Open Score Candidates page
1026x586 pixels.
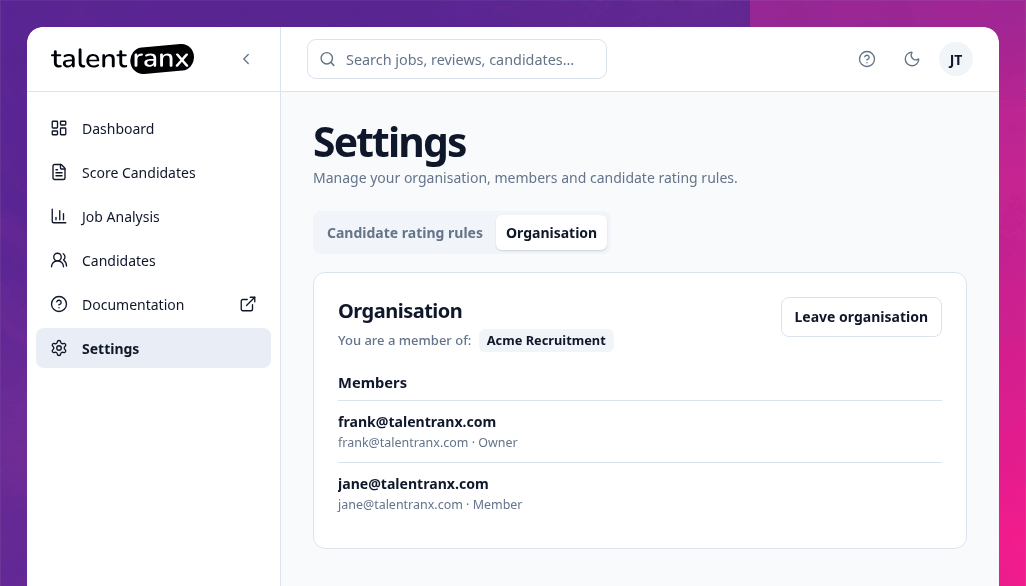coord(153,173)
